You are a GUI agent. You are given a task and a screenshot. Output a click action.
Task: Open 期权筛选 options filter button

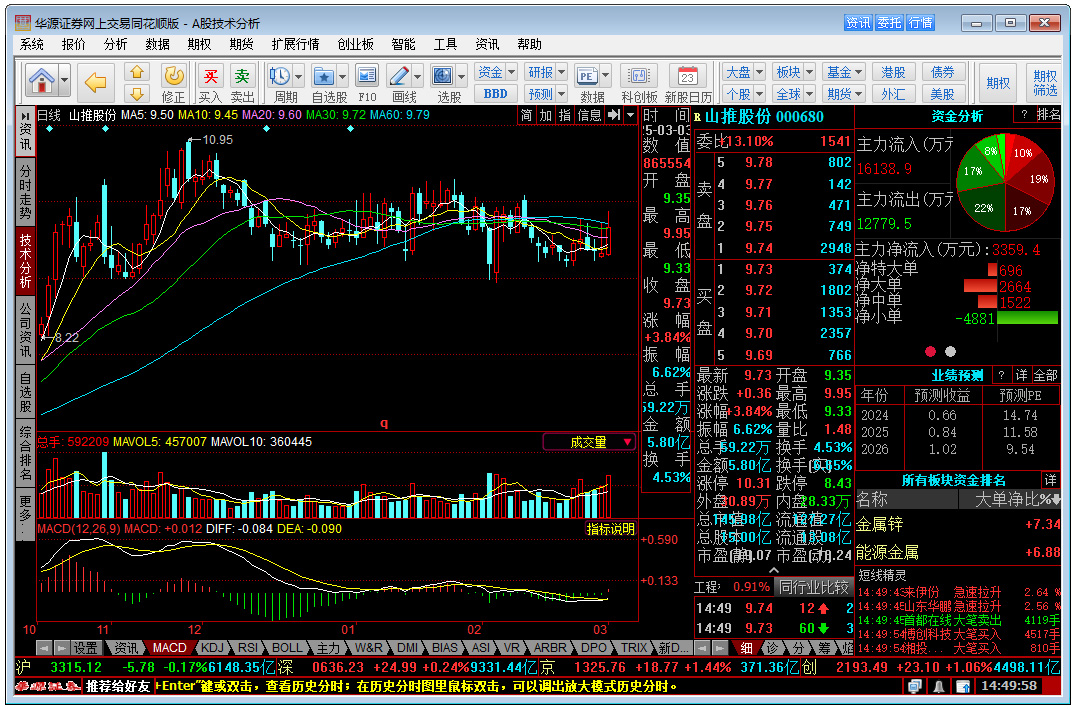pyautogui.click(x=1045, y=83)
